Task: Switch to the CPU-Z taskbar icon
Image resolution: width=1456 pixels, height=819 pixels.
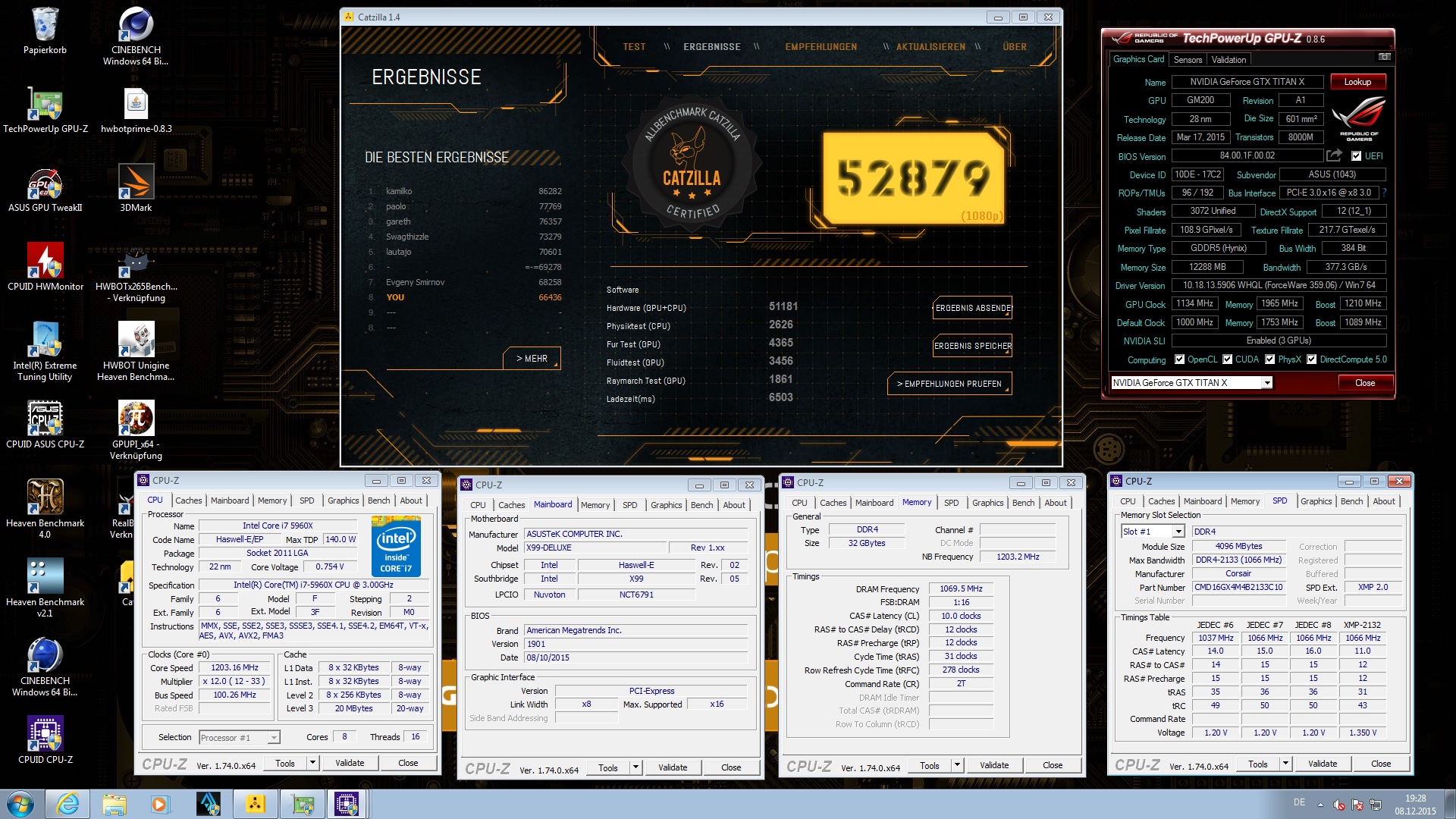Action: pos(347,804)
